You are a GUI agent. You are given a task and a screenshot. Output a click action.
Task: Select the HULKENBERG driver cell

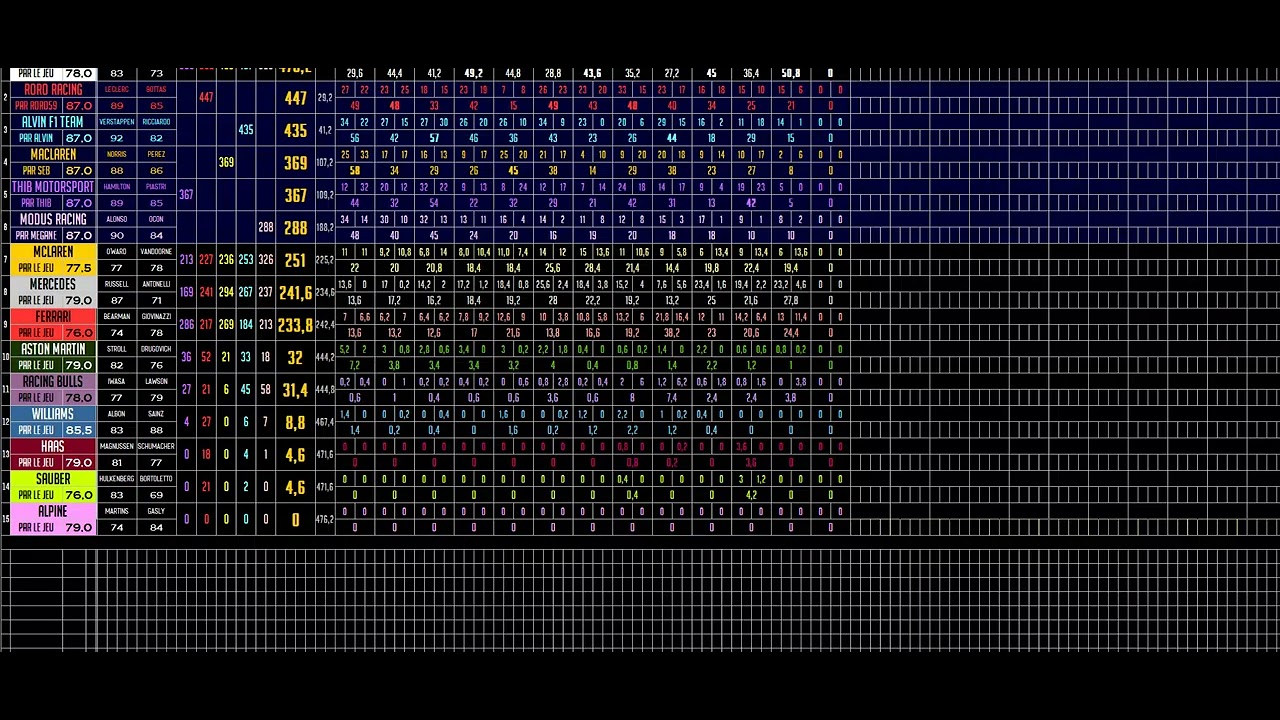[x=117, y=479]
